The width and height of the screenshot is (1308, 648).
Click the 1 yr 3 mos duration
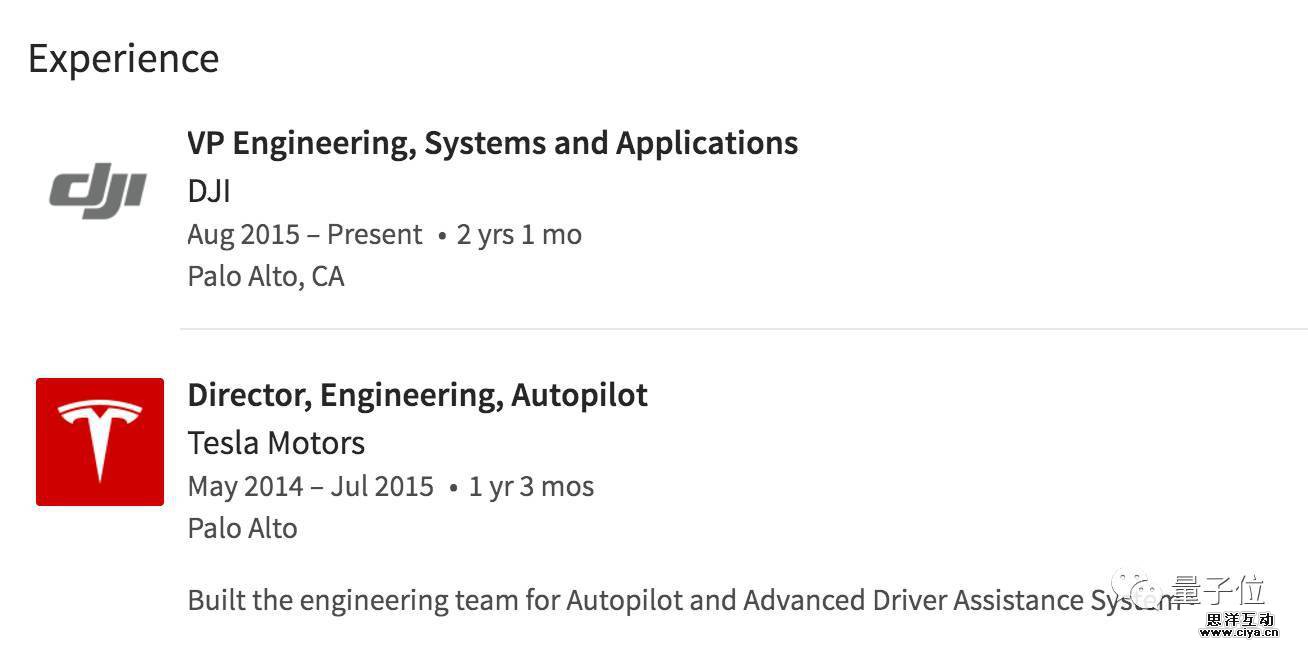pyautogui.click(x=531, y=486)
